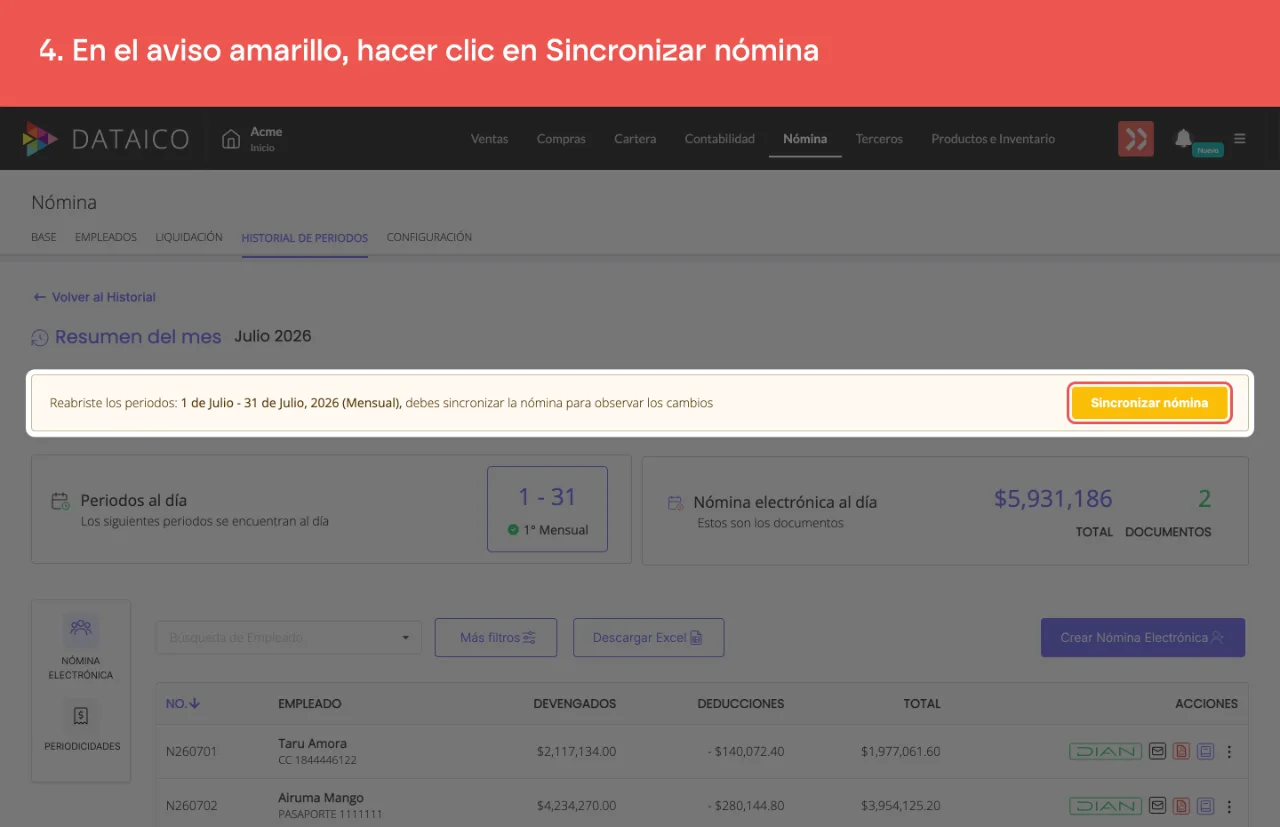
Task: Switch to the CONFIGURACIÓN tab
Action: (429, 237)
